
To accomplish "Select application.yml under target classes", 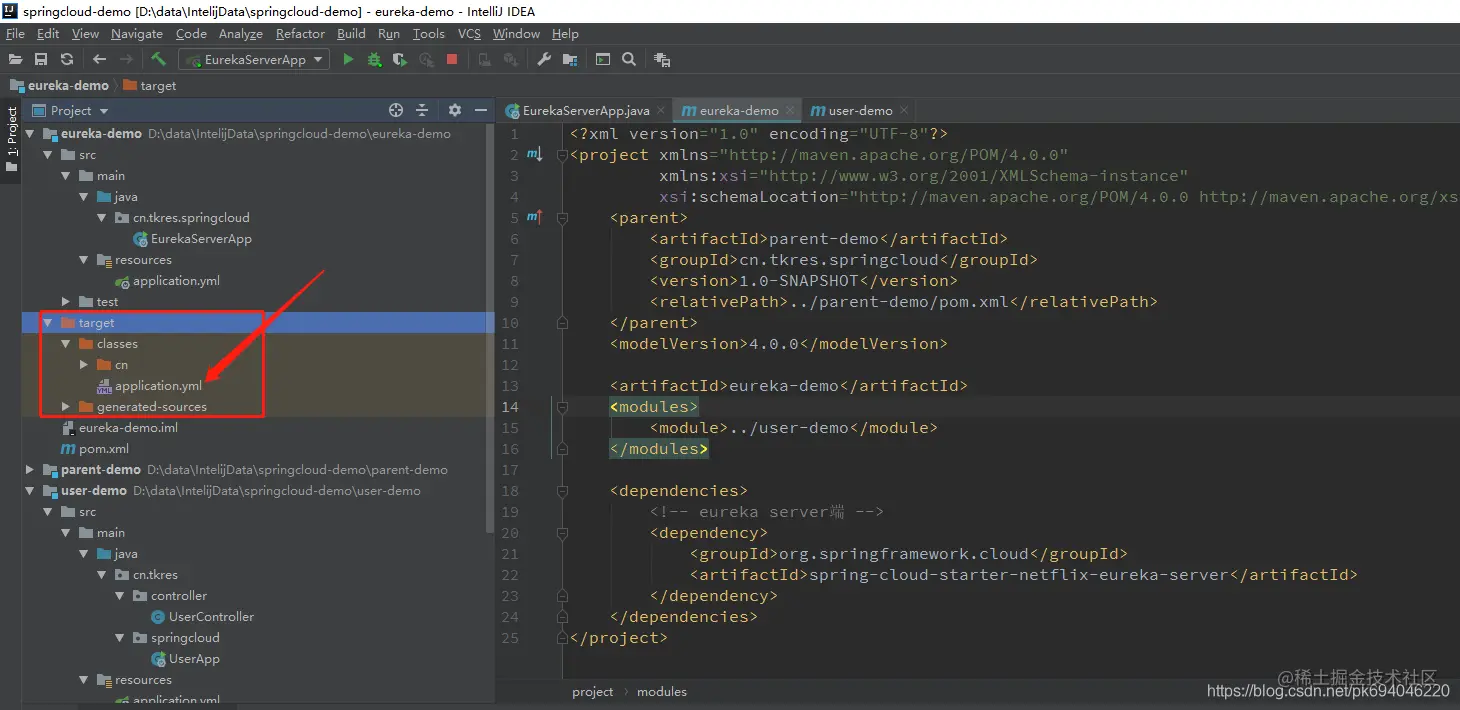I will pos(157,386).
